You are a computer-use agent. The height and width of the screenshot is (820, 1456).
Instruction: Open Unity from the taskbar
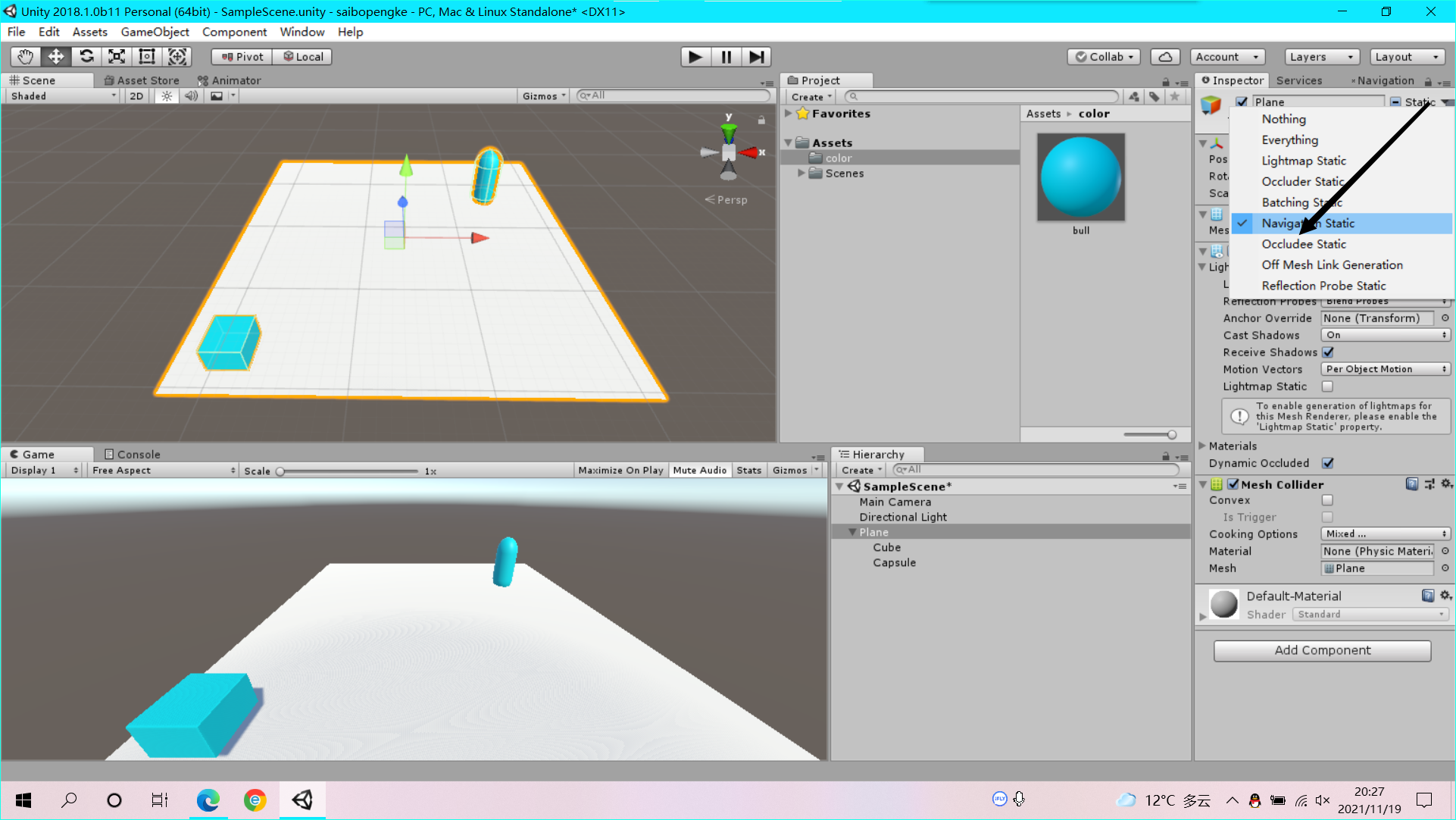[x=302, y=800]
